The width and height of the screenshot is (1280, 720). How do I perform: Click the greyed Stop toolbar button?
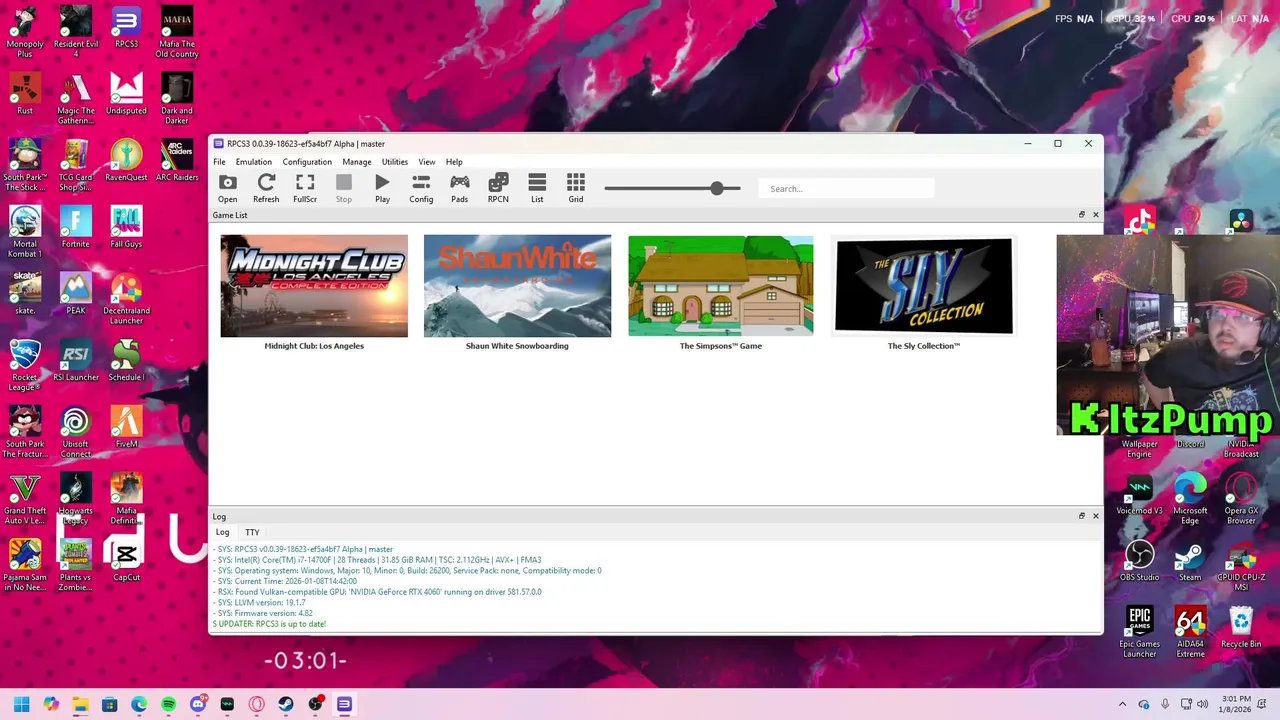point(344,187)
